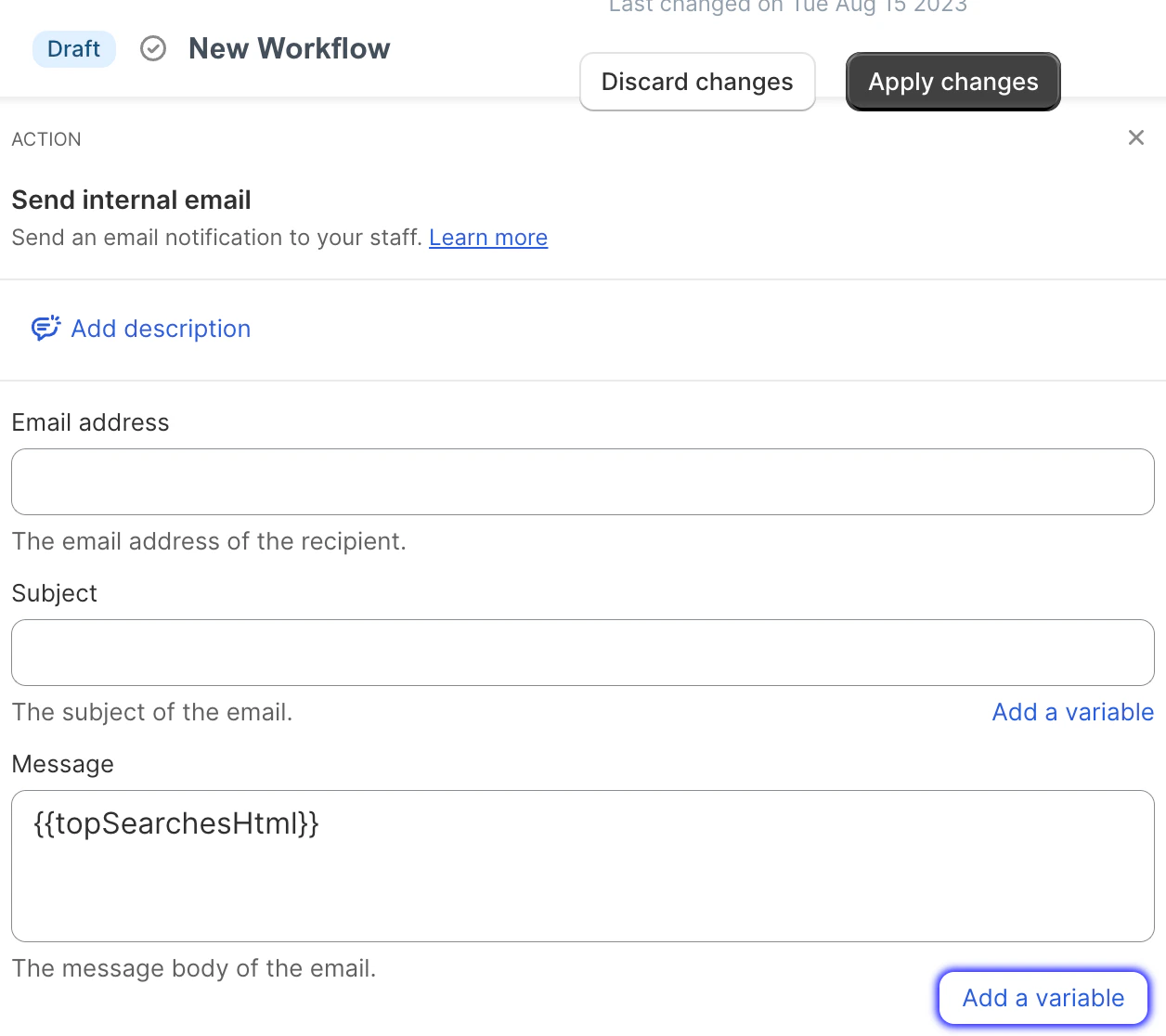This screenshot has width=1166, height=1036.
Task: Select the circled checkmark beside New Workflow
Action: [153, 47]
